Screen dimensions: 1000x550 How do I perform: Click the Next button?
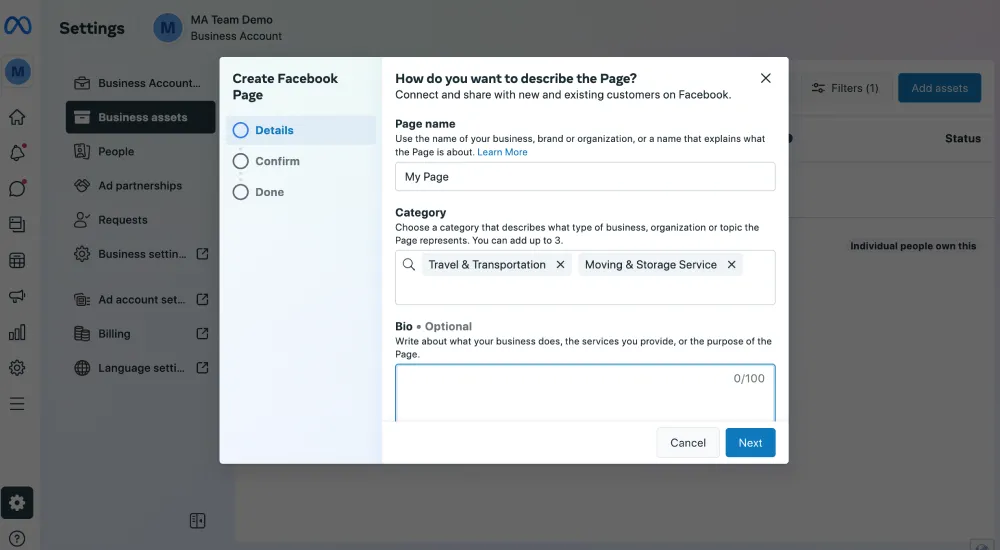click(750, 443)
